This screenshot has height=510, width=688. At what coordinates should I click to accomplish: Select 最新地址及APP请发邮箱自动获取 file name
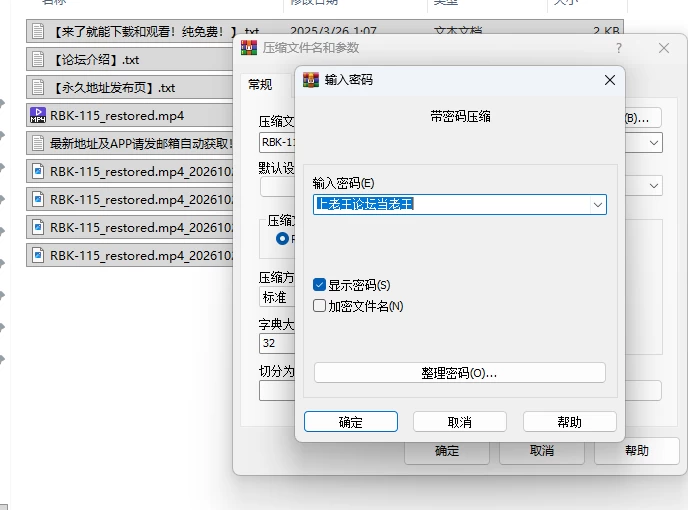pyautogui.click(x=141, y=144)
